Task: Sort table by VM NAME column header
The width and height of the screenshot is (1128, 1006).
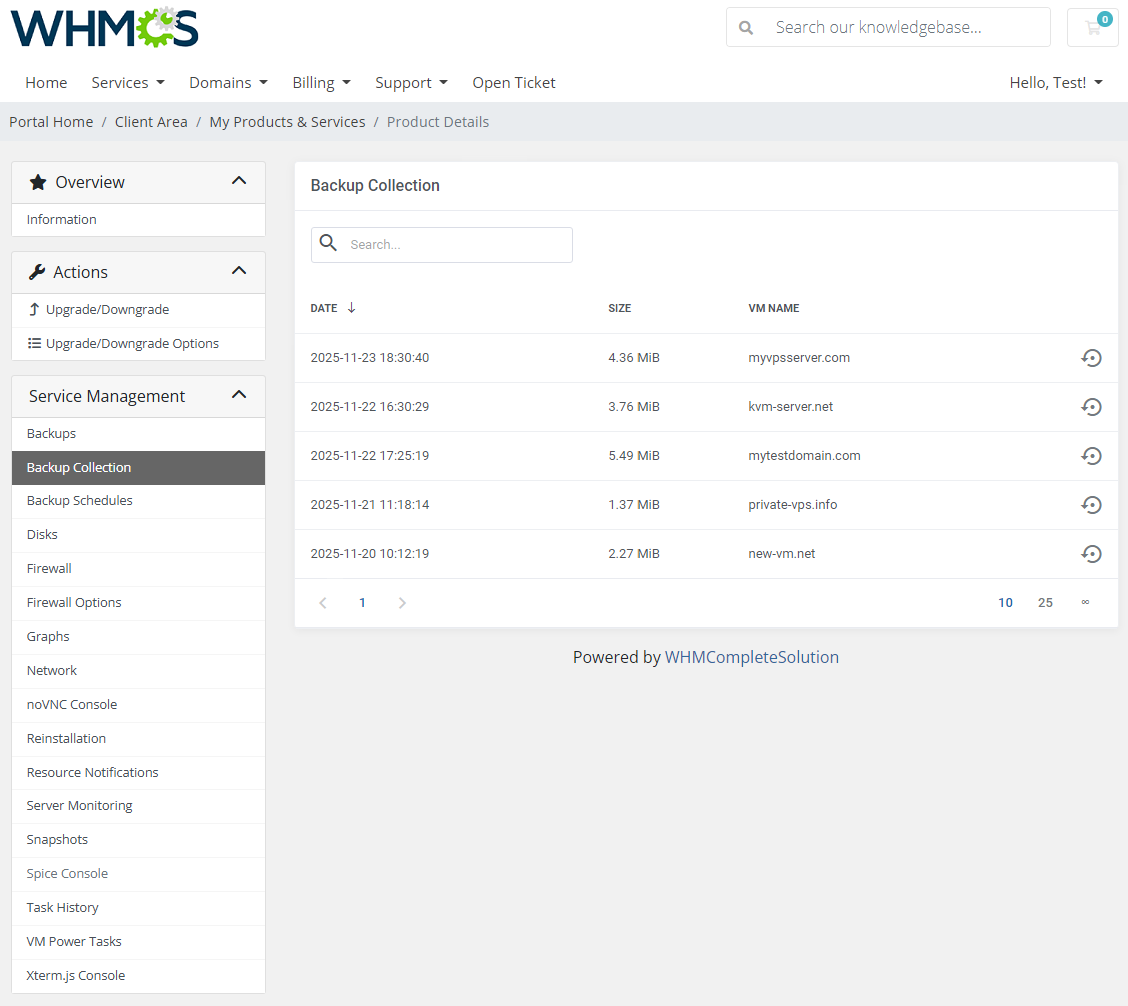Action: (774, 308)
